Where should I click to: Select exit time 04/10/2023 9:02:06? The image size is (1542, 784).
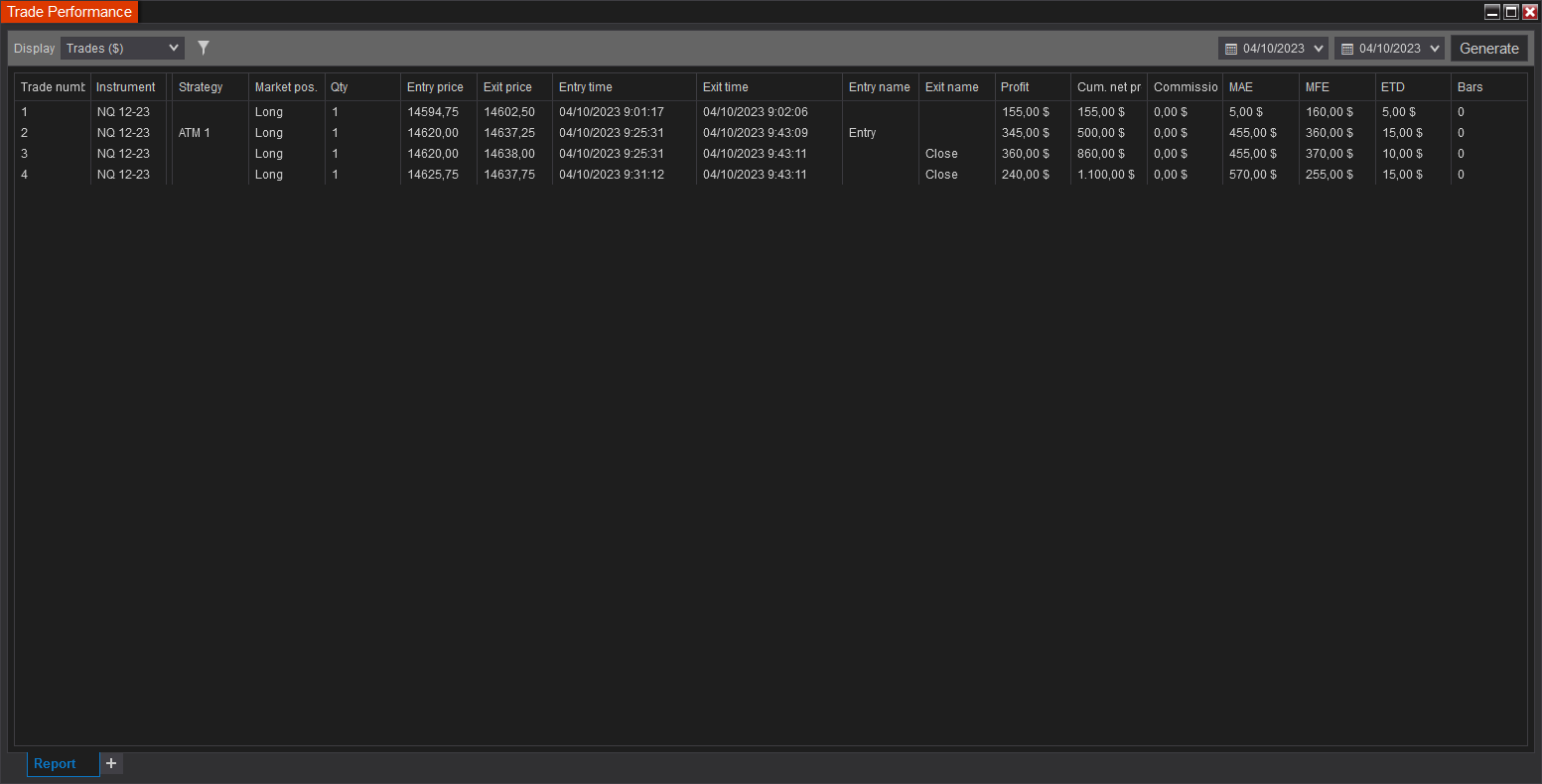click(756, 112)
